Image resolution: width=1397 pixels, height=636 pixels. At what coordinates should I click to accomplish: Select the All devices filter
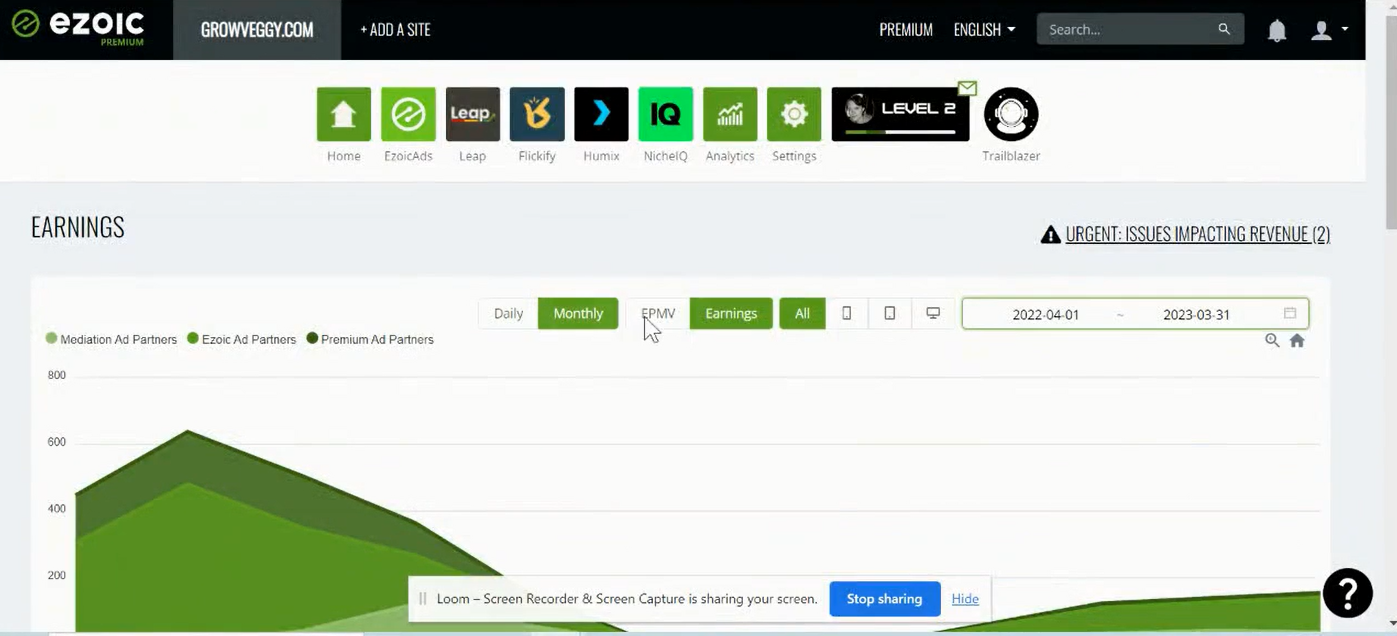pos(802,313)
